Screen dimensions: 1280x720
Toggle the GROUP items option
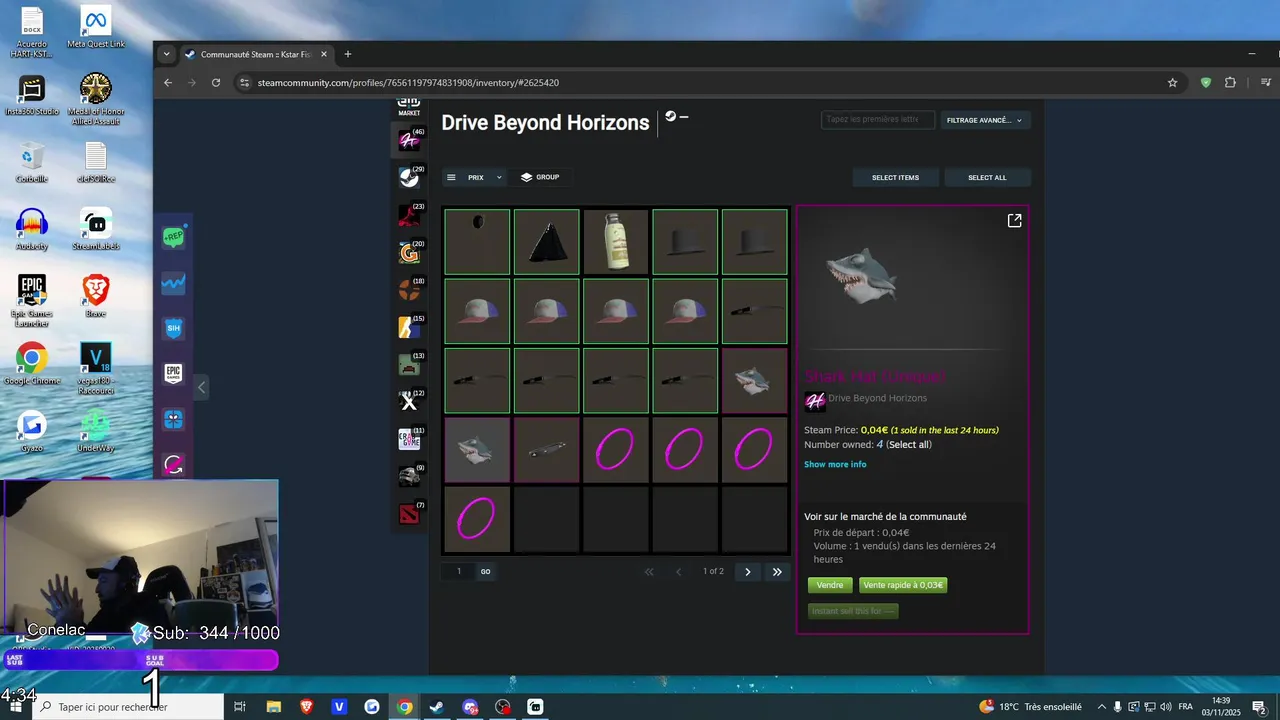tap(540, 177)
